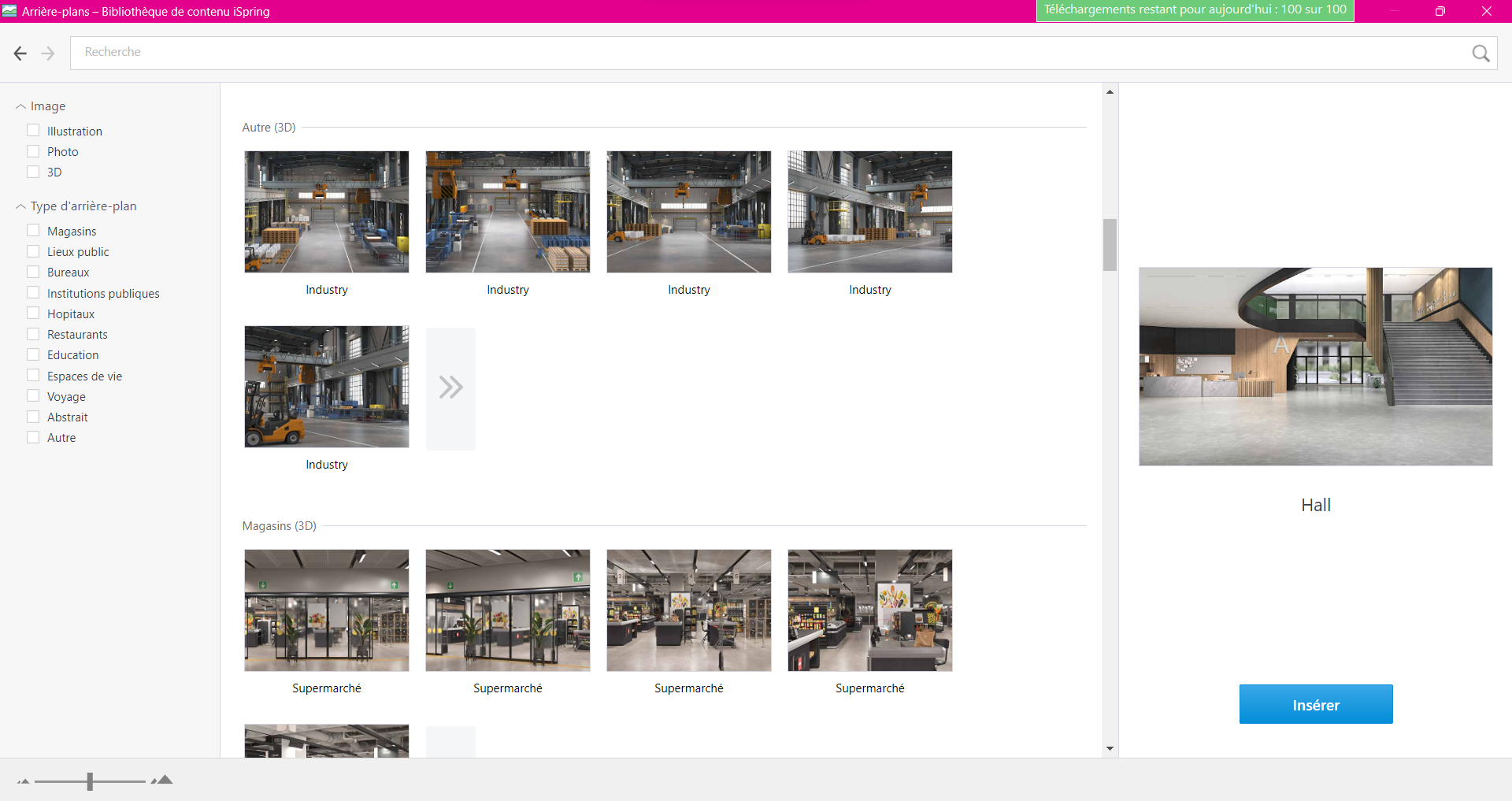Click the back navigation arrow

[20, 53]
